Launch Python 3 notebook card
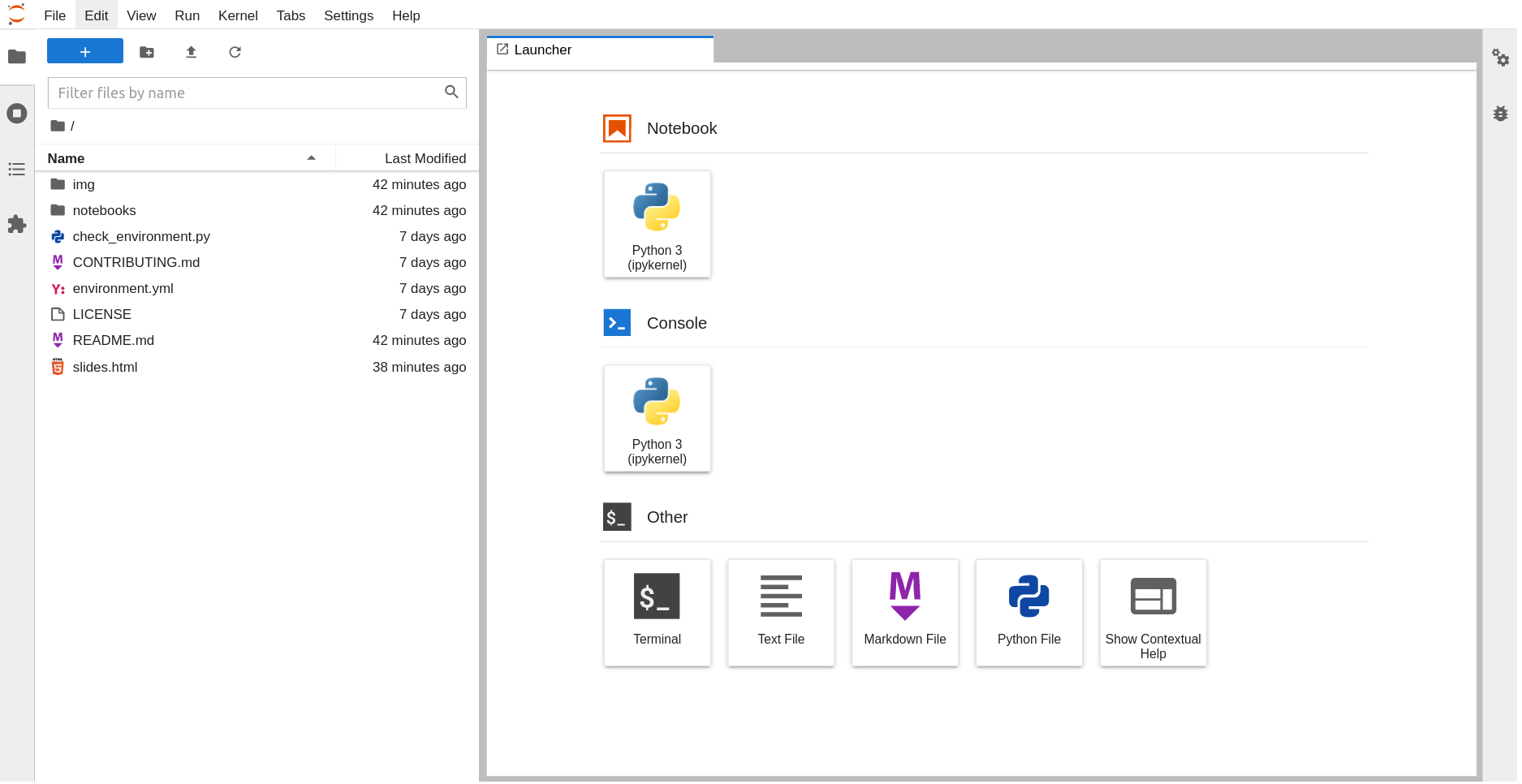Screen dimensions: 1522x784 (657, 224)
